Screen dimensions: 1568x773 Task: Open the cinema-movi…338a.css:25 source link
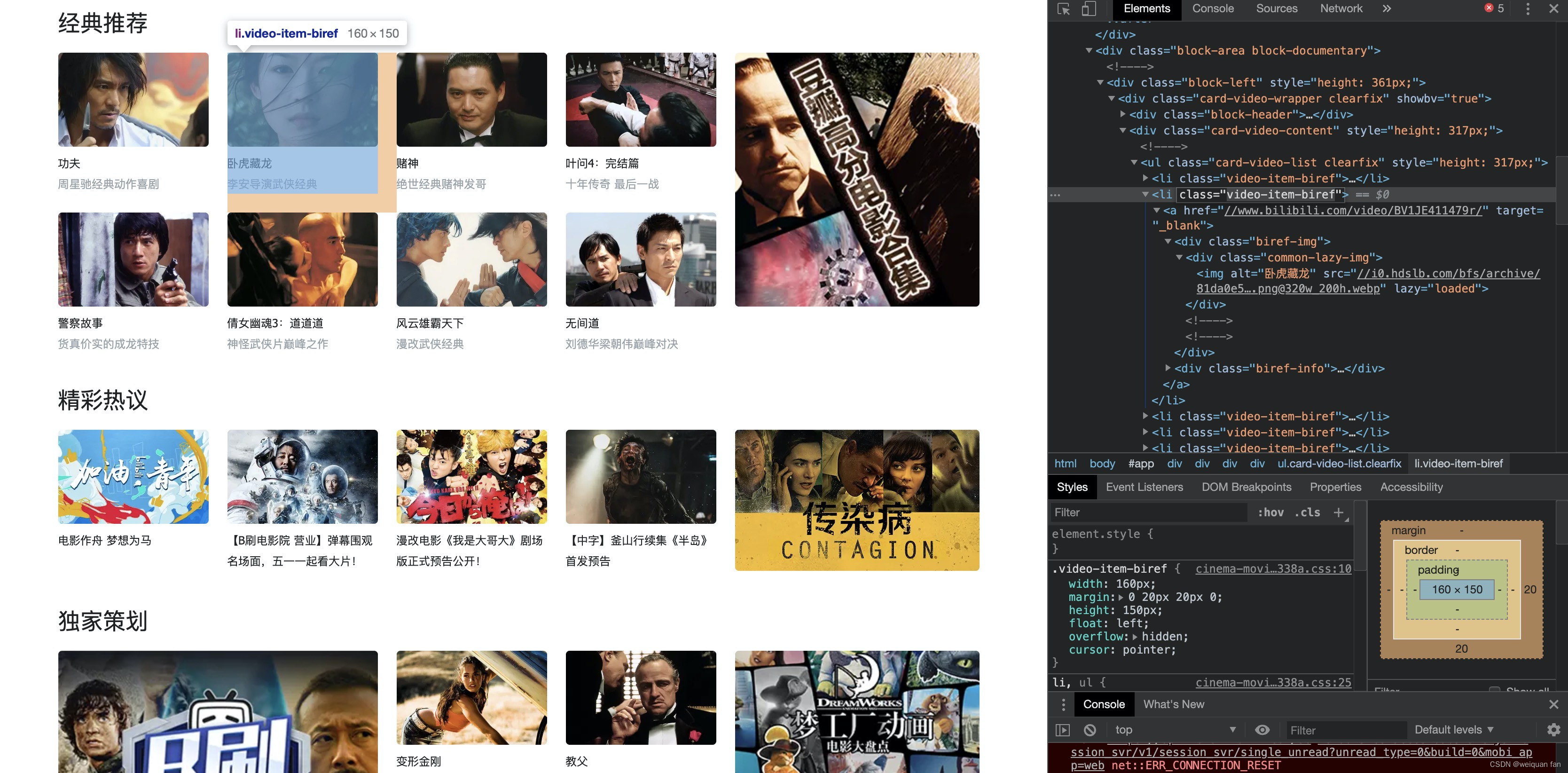click(1273, 682)
